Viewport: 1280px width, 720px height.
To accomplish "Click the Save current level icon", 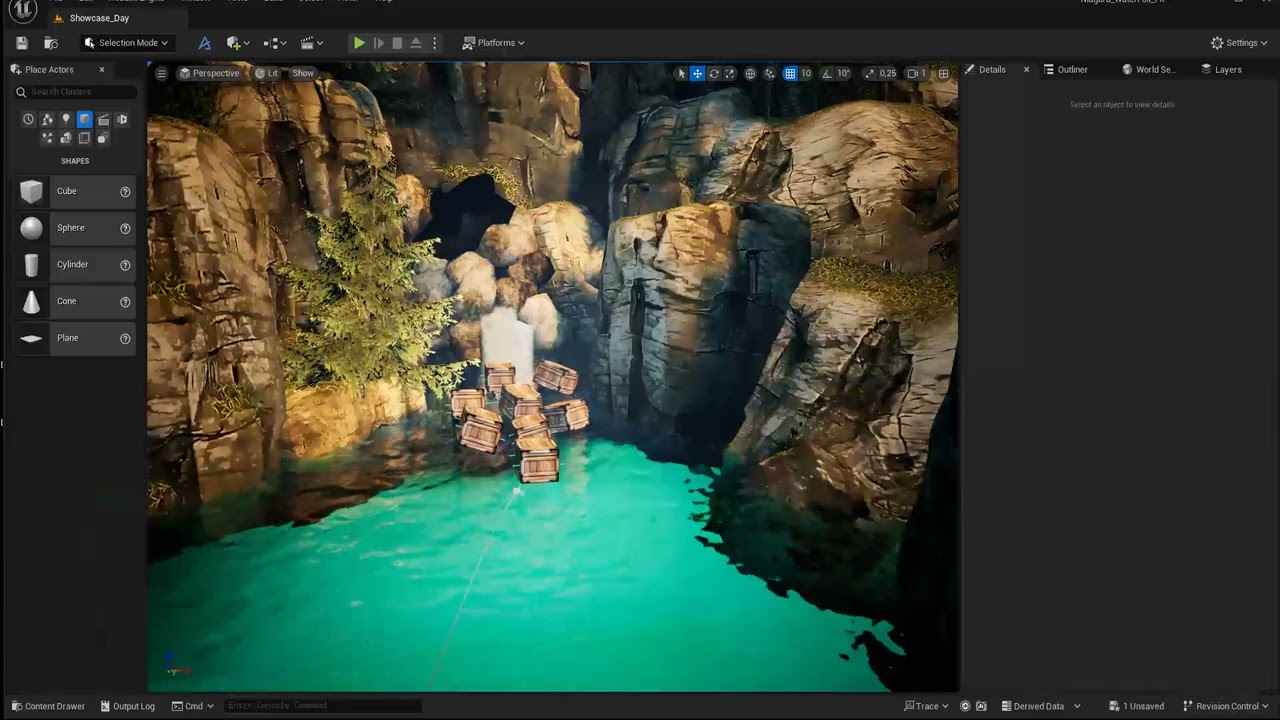I will point(22,43).
